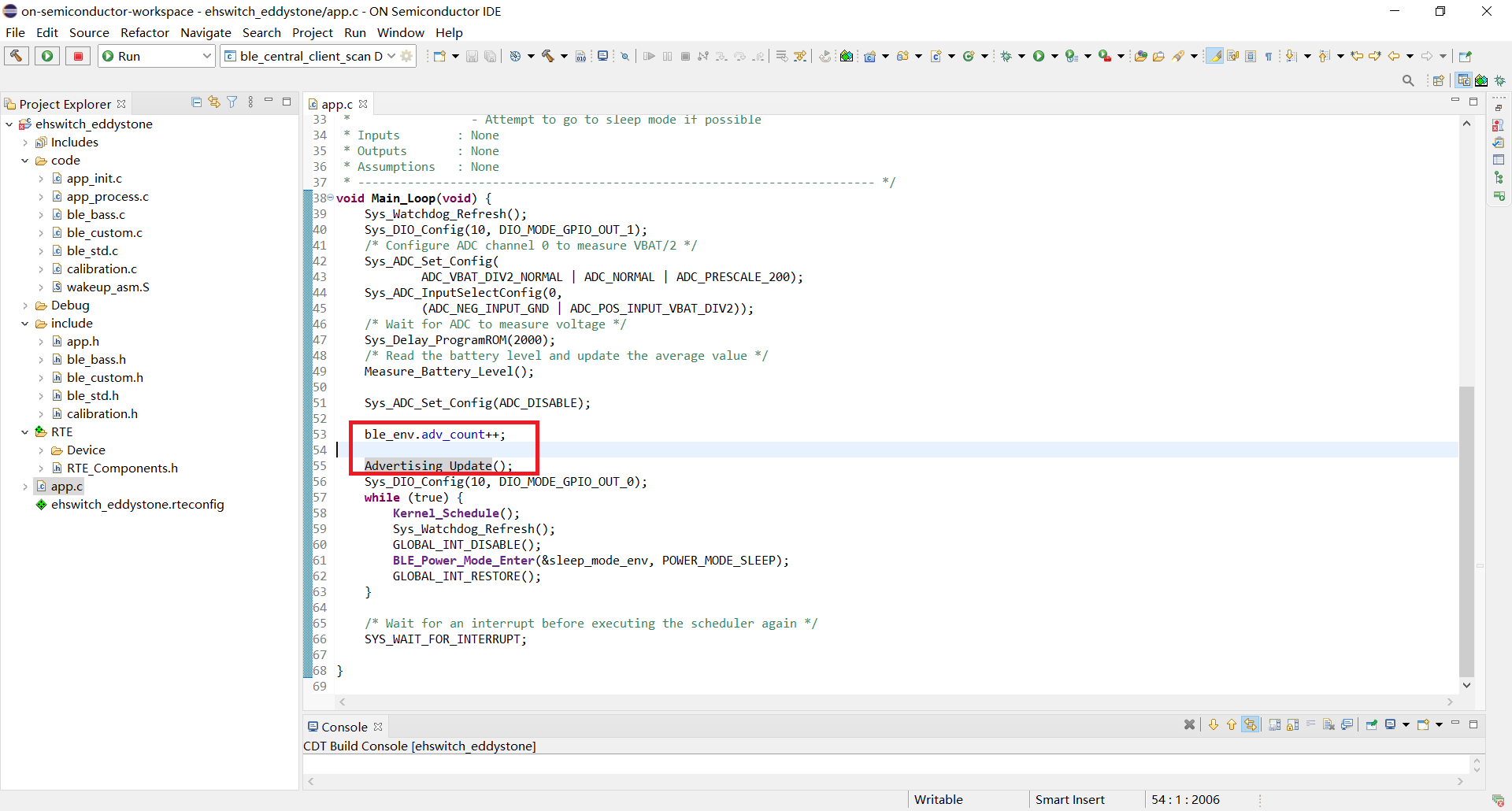Open the Window menu
Image resolution: width=1512 pixels, height=811 pixels.
pyautogui.click(x=401, y=32)
